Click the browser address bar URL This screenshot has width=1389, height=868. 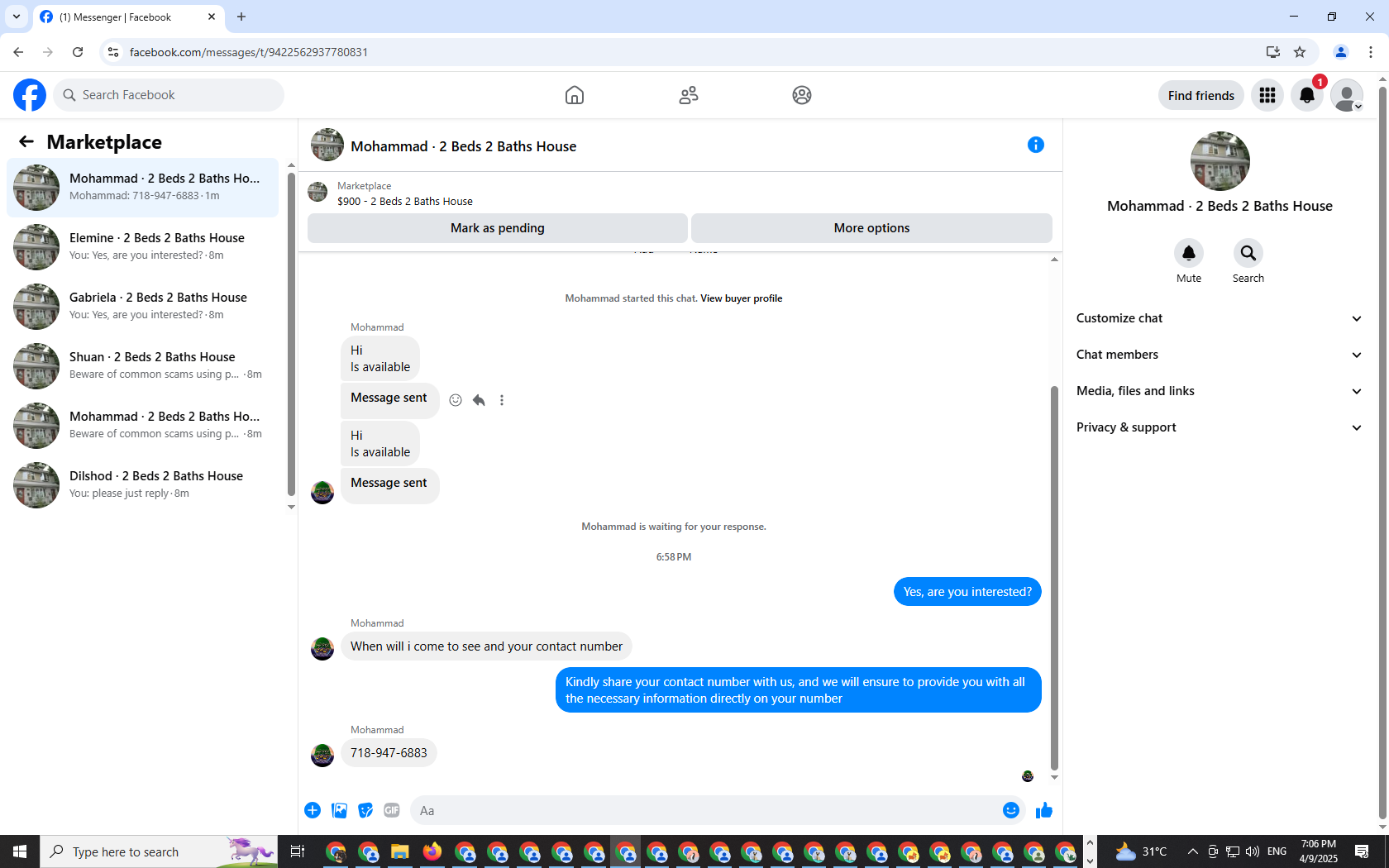pyautogui.click(x=249, y=52)
